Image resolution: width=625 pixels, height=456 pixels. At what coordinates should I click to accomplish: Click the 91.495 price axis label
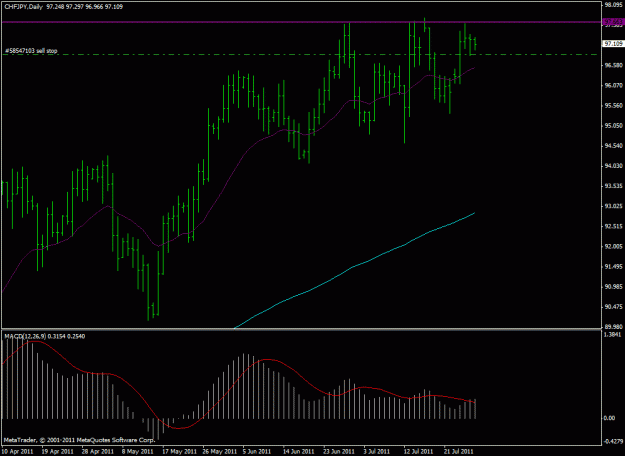point(613,266)
